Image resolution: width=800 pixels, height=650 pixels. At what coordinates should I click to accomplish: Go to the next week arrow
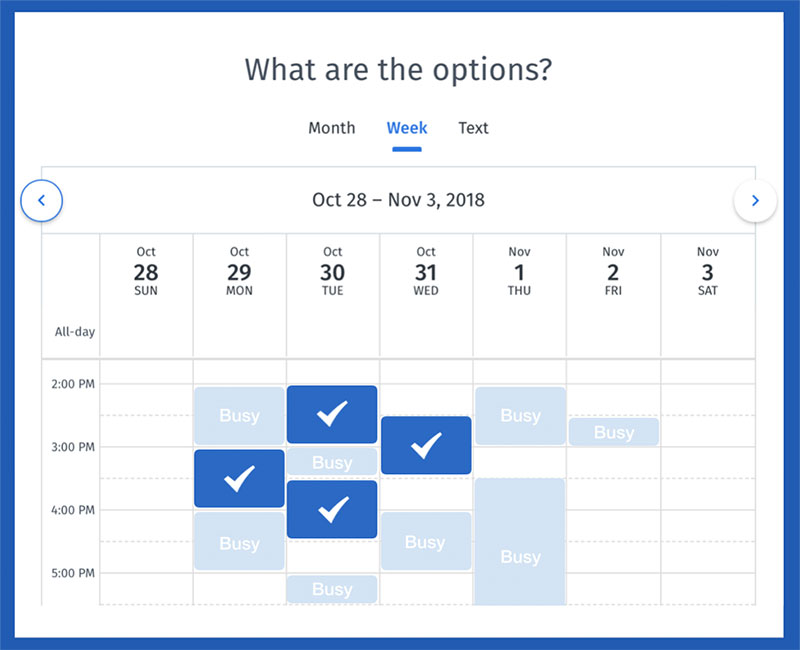[755, 201]
